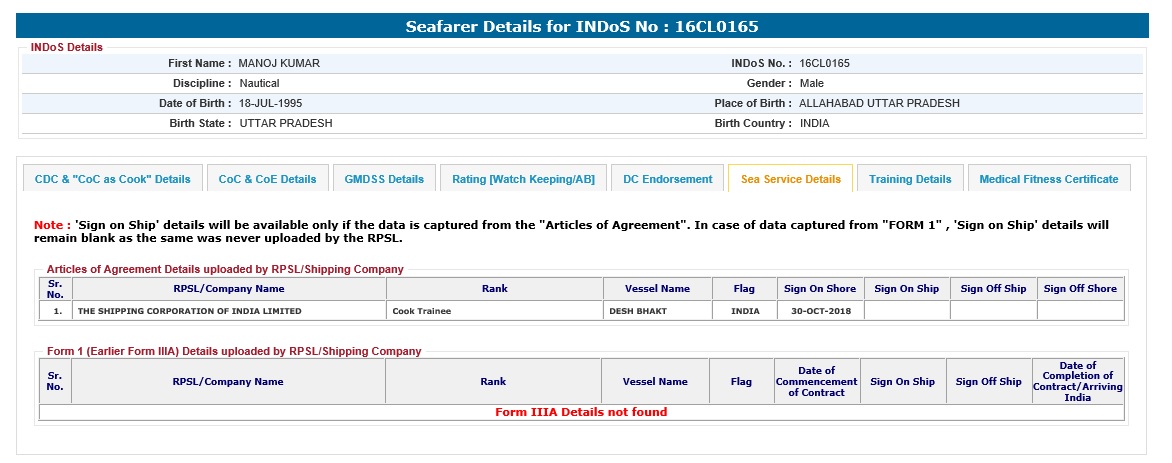The height and width of the screenshot is (463, 1172).
Task: View Medical Fitness Certificate tab
Action: pos(1048,179)
